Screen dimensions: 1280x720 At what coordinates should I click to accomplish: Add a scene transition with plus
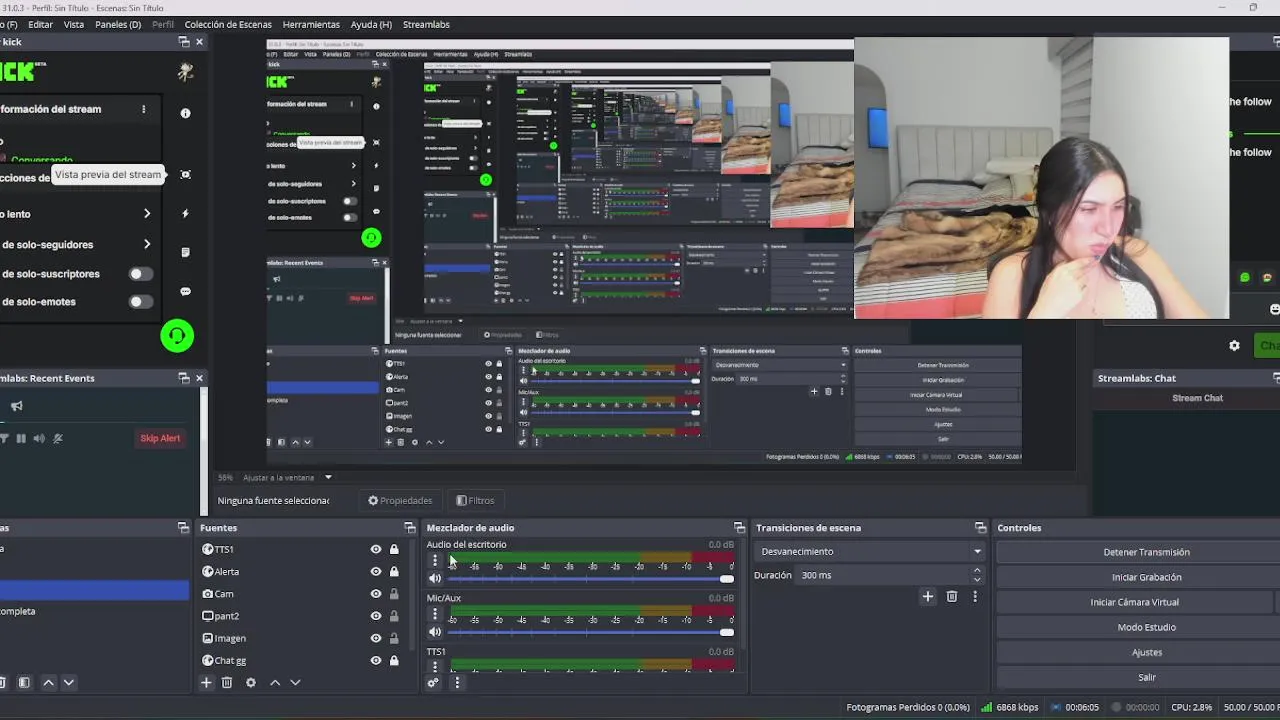click(927, 596)
